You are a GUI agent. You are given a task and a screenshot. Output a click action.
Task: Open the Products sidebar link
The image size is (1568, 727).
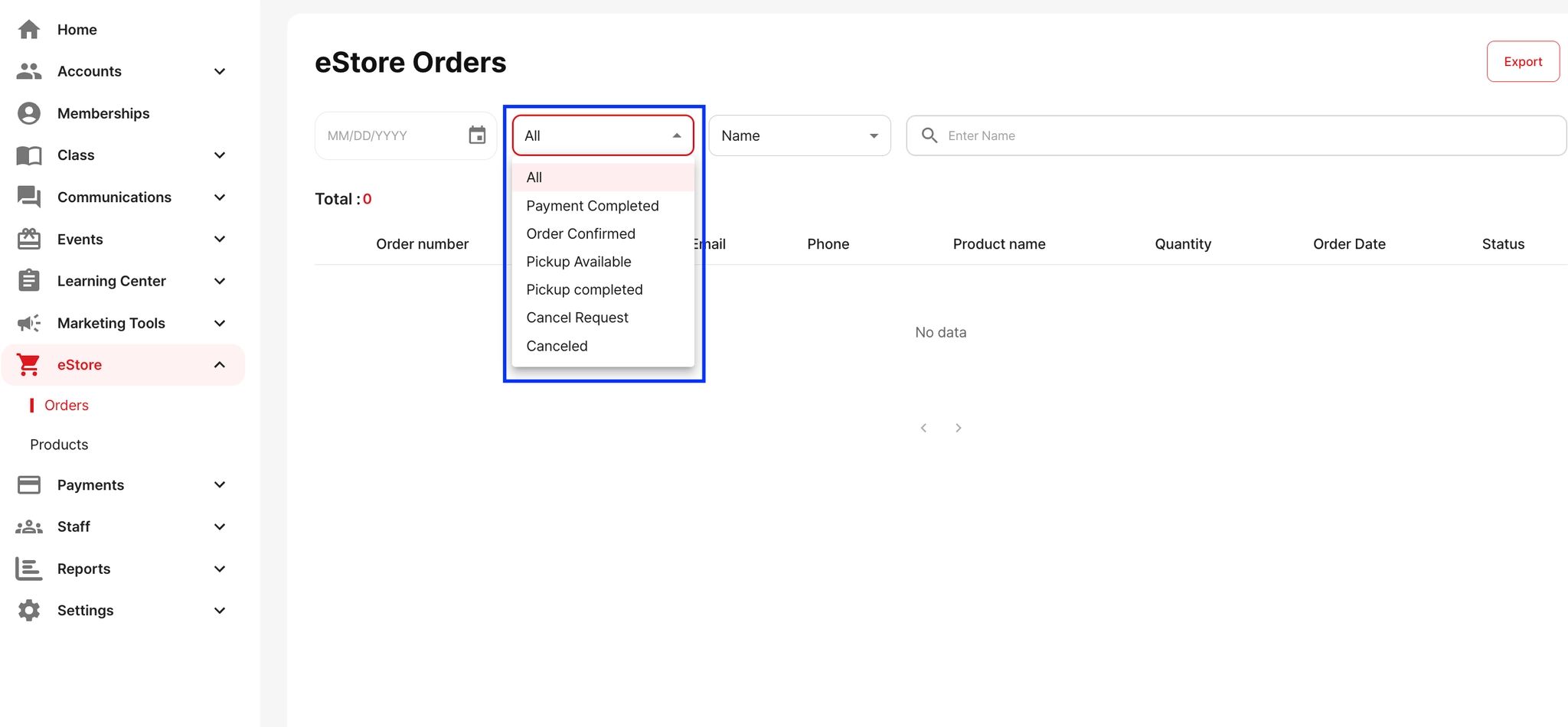click(x=59, y=445)
